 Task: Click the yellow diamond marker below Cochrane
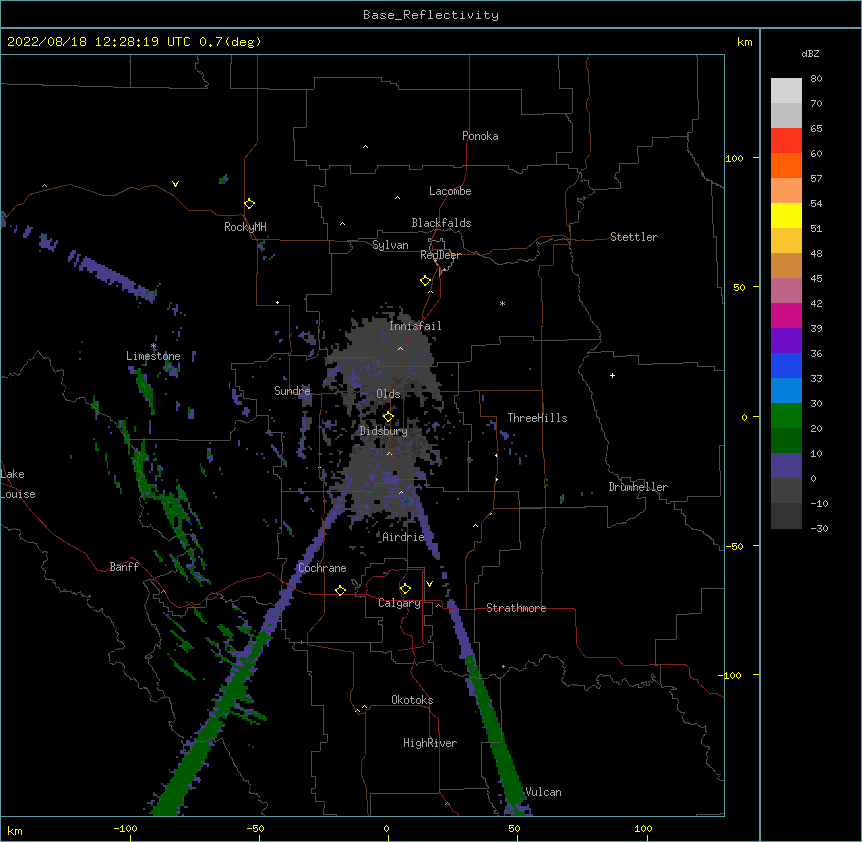[340, 590]
